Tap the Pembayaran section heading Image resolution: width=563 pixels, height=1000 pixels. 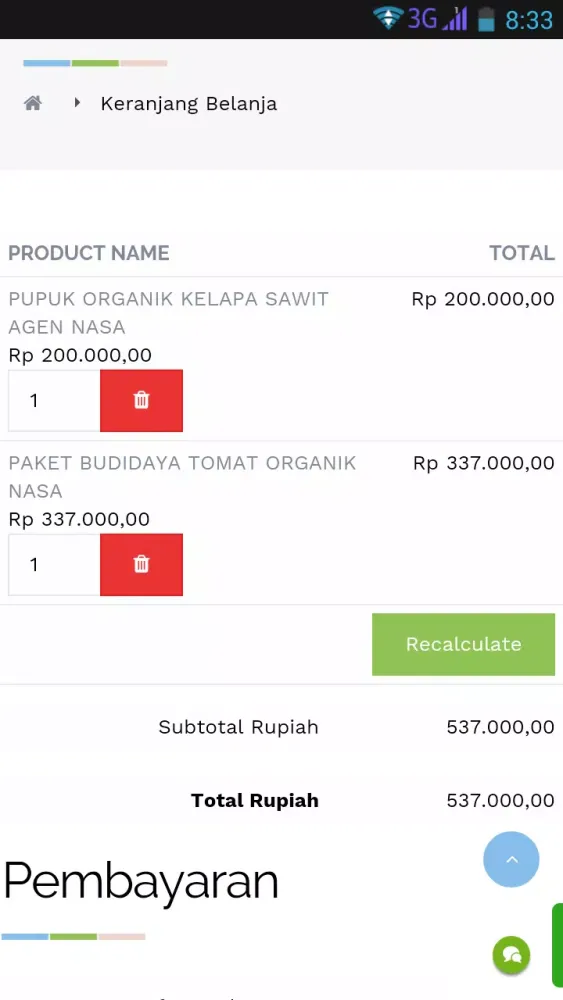tap(141, 881)
